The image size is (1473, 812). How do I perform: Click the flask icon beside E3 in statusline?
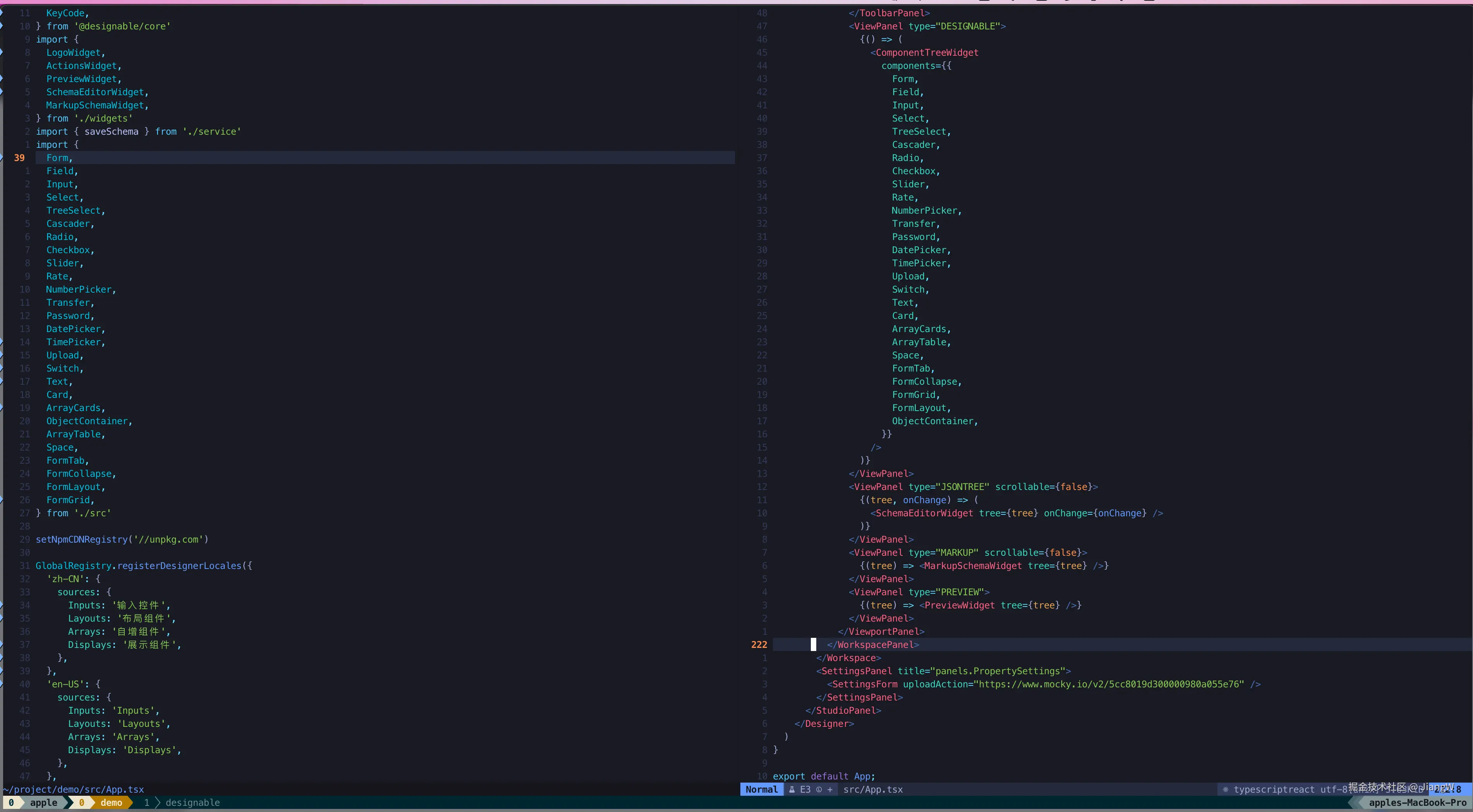tap(792, 789)
